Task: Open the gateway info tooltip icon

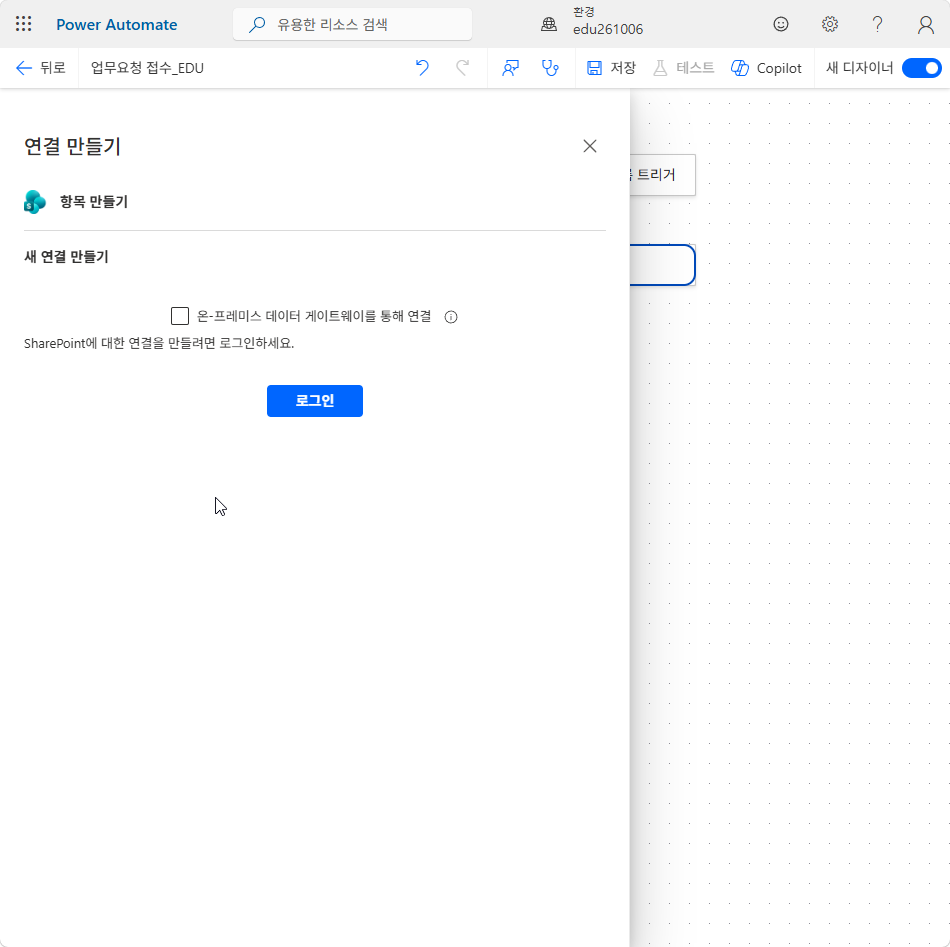Action: (x=451, y=317)
